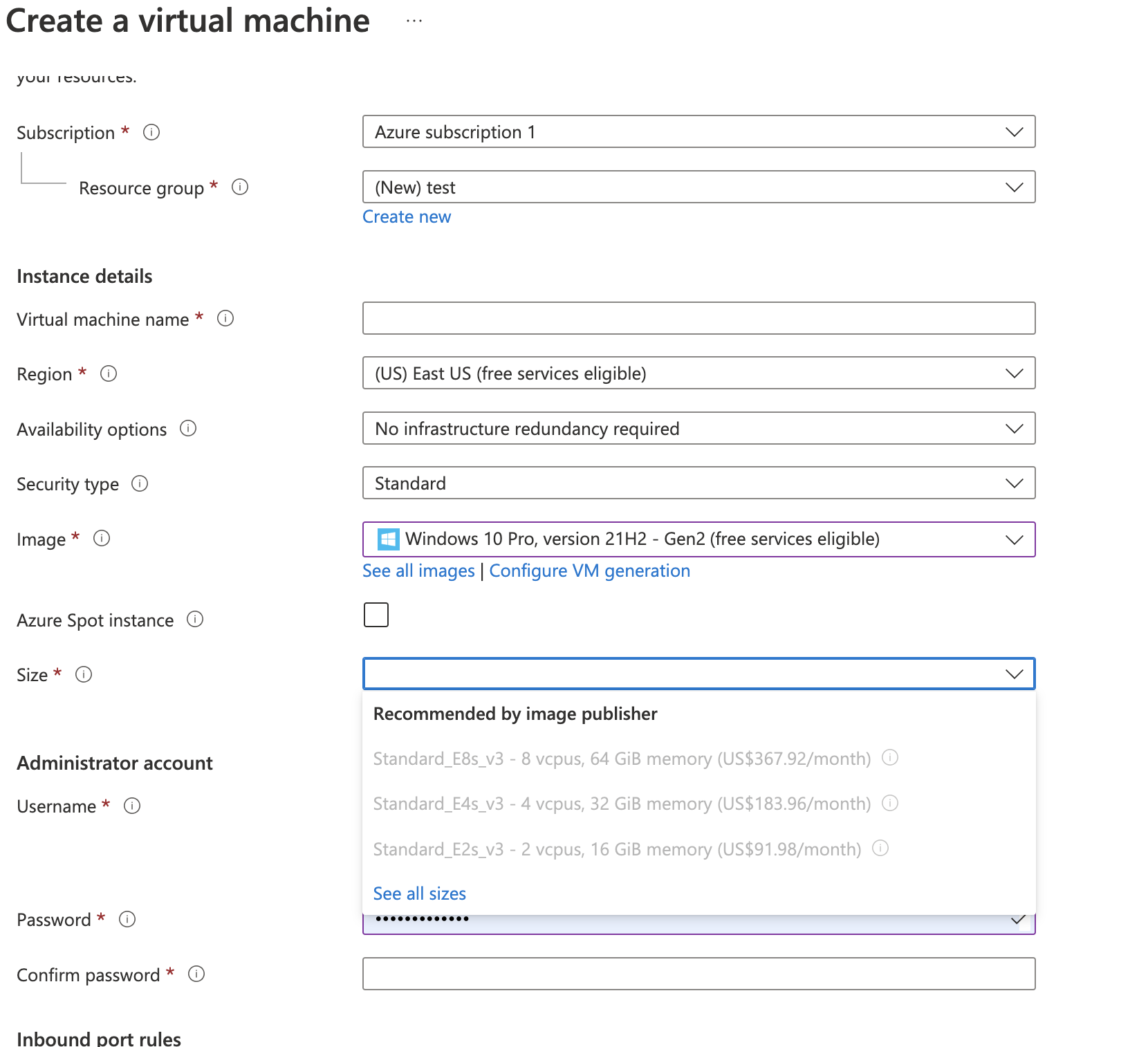Click the info icon next to Security type
This screenshot has width=1148, height=1047.
[140, 483]
